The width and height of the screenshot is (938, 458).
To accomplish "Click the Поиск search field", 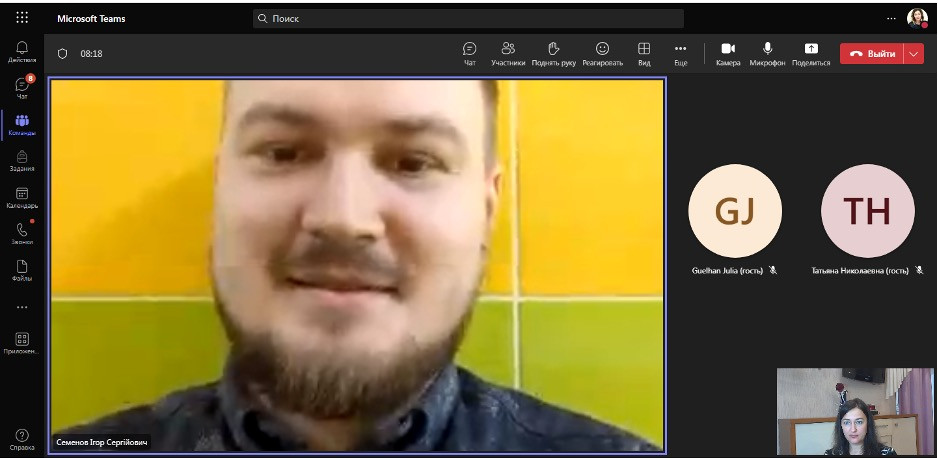I will pos(467,18).
